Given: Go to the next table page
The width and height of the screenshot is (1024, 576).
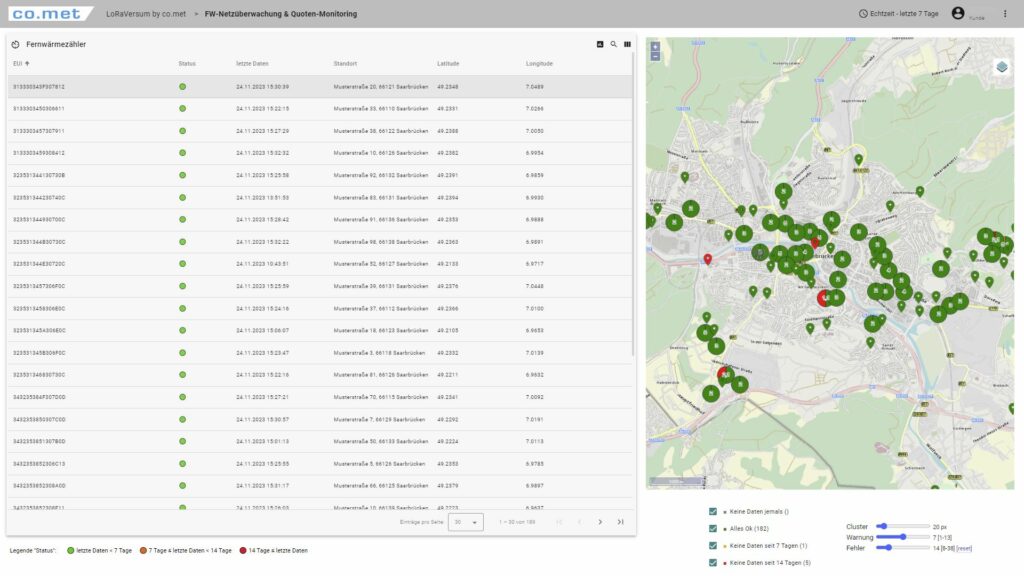Looking at the screenshot, I should 600,521.
